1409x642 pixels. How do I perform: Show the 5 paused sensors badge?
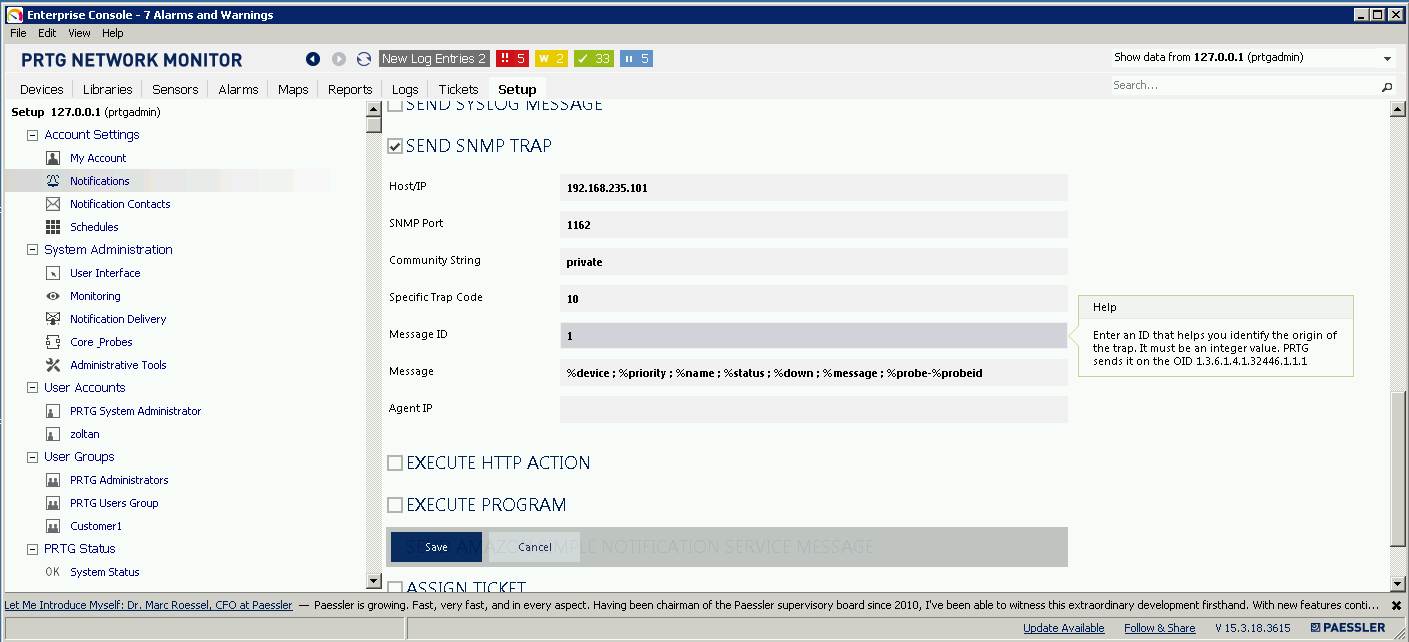(636, 59)
